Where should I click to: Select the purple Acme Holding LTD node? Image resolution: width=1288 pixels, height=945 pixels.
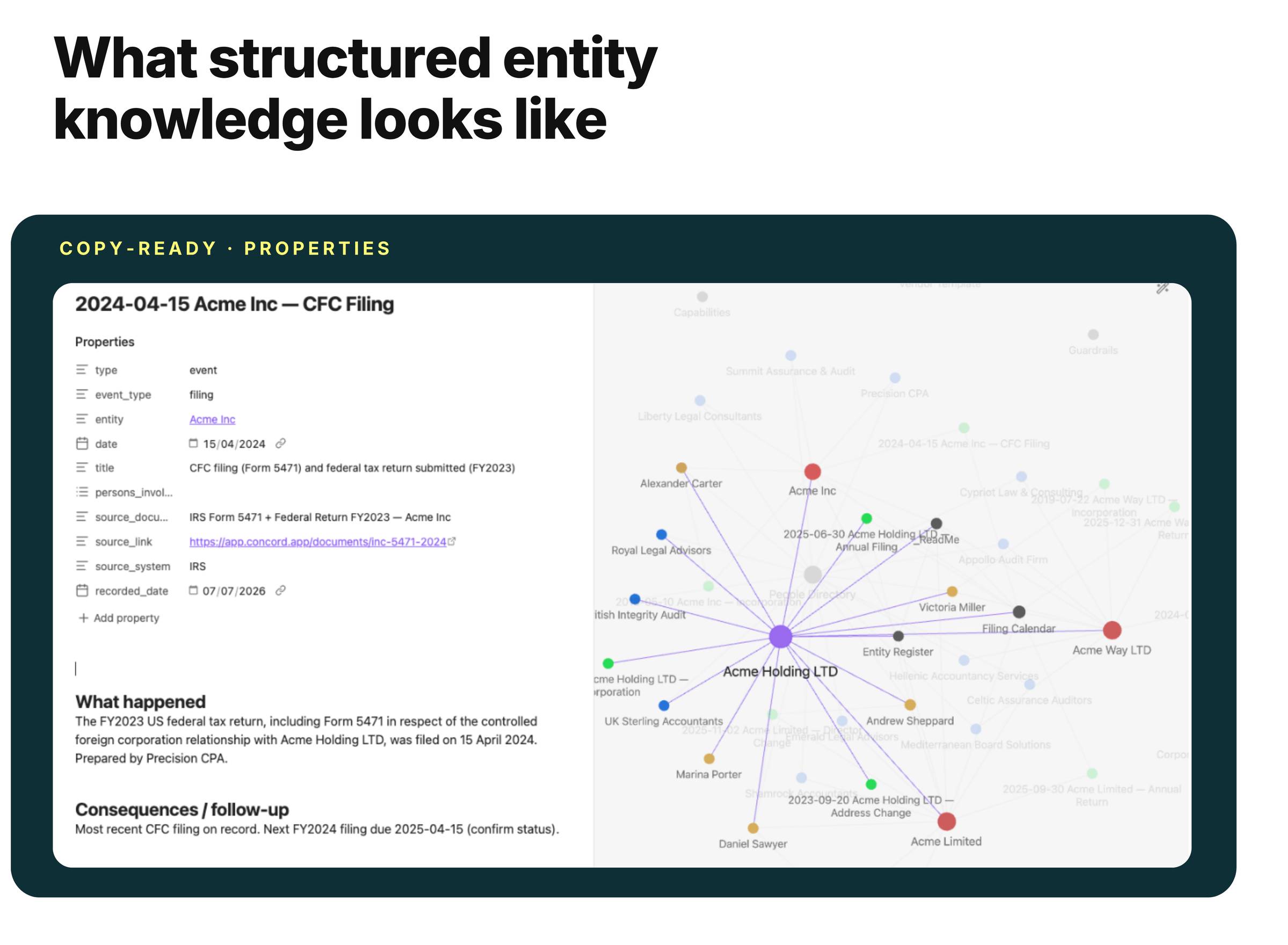[x=780, y=636]
